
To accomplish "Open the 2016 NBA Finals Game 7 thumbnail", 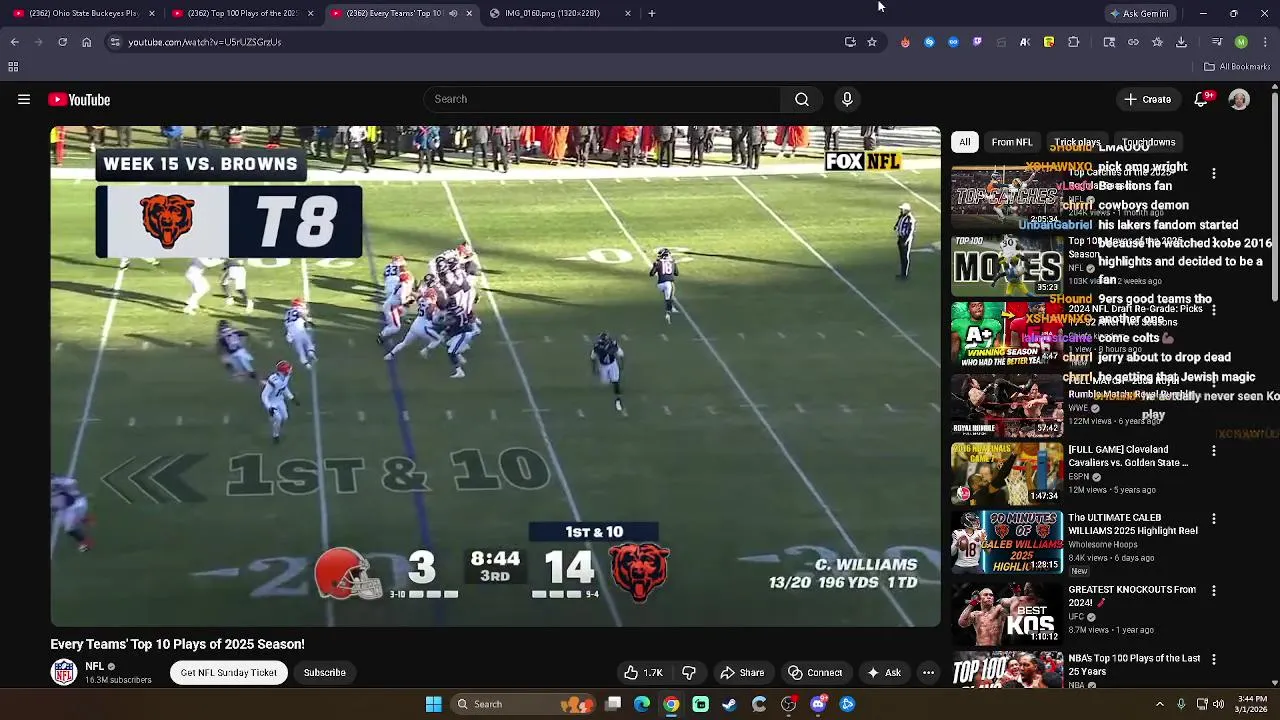I will click(x=1007, y=473).
